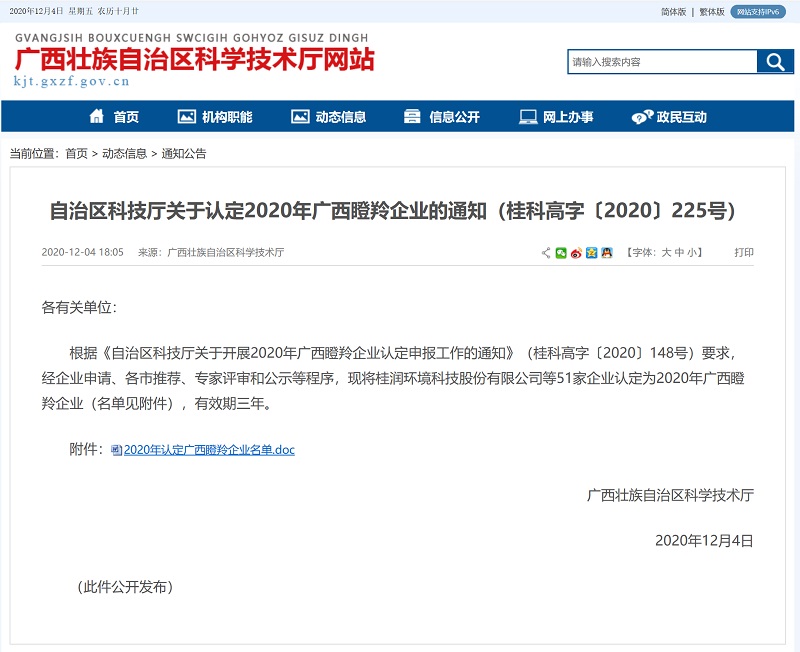
Task: Open the 信息公开 navigation menu
Action: [x=442, y=117]
